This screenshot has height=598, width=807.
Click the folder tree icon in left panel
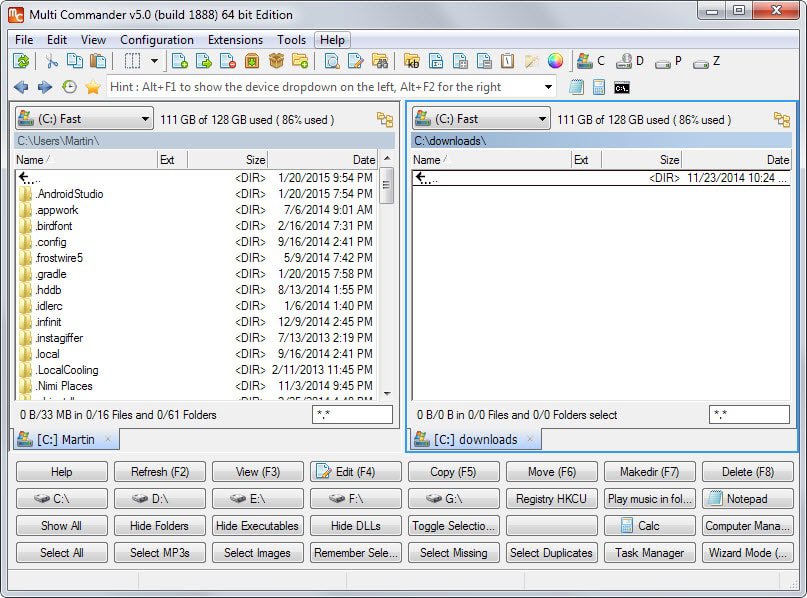tap(385, 120)
